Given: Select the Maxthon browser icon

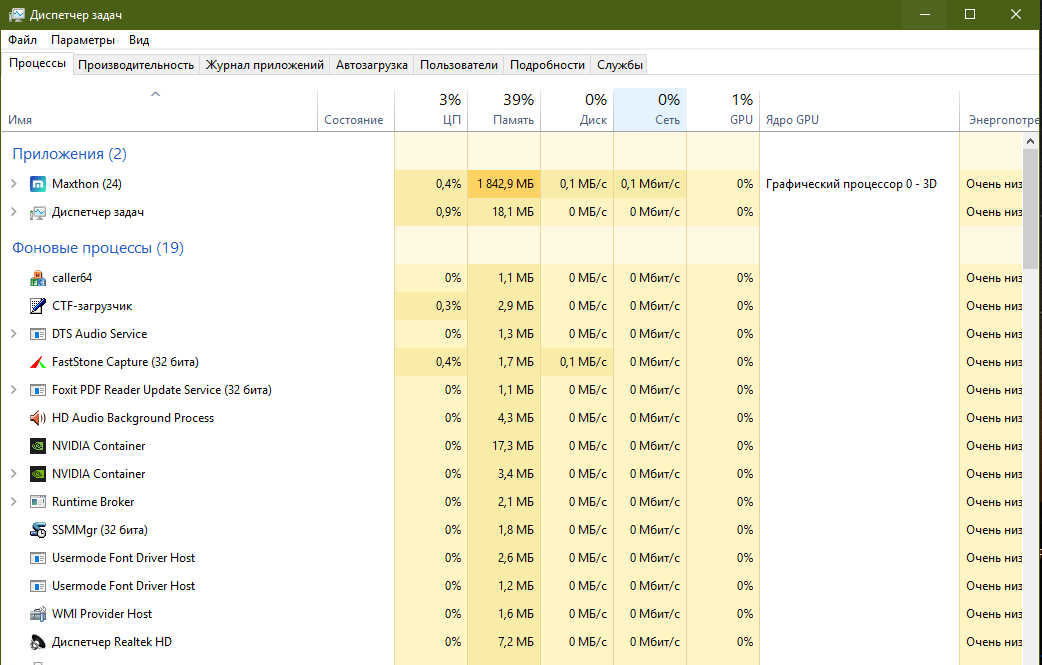Looking at the screenshot, I should [38, 184].
